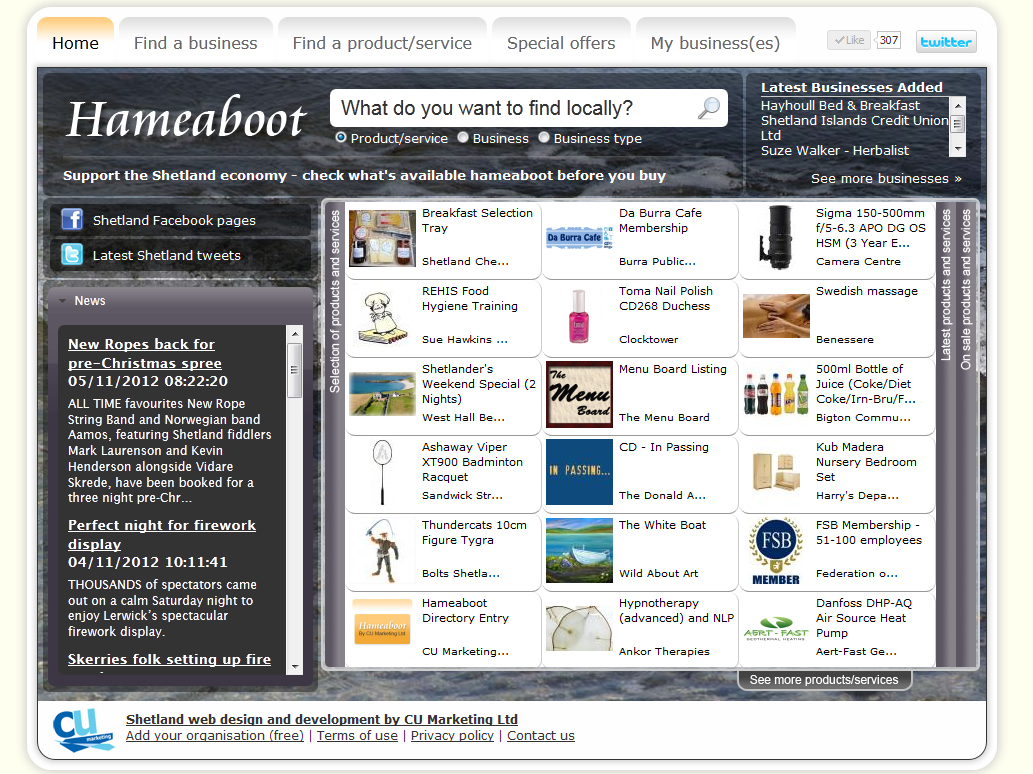
Task: Open the My business(es) tab
Action: point(715,43)
